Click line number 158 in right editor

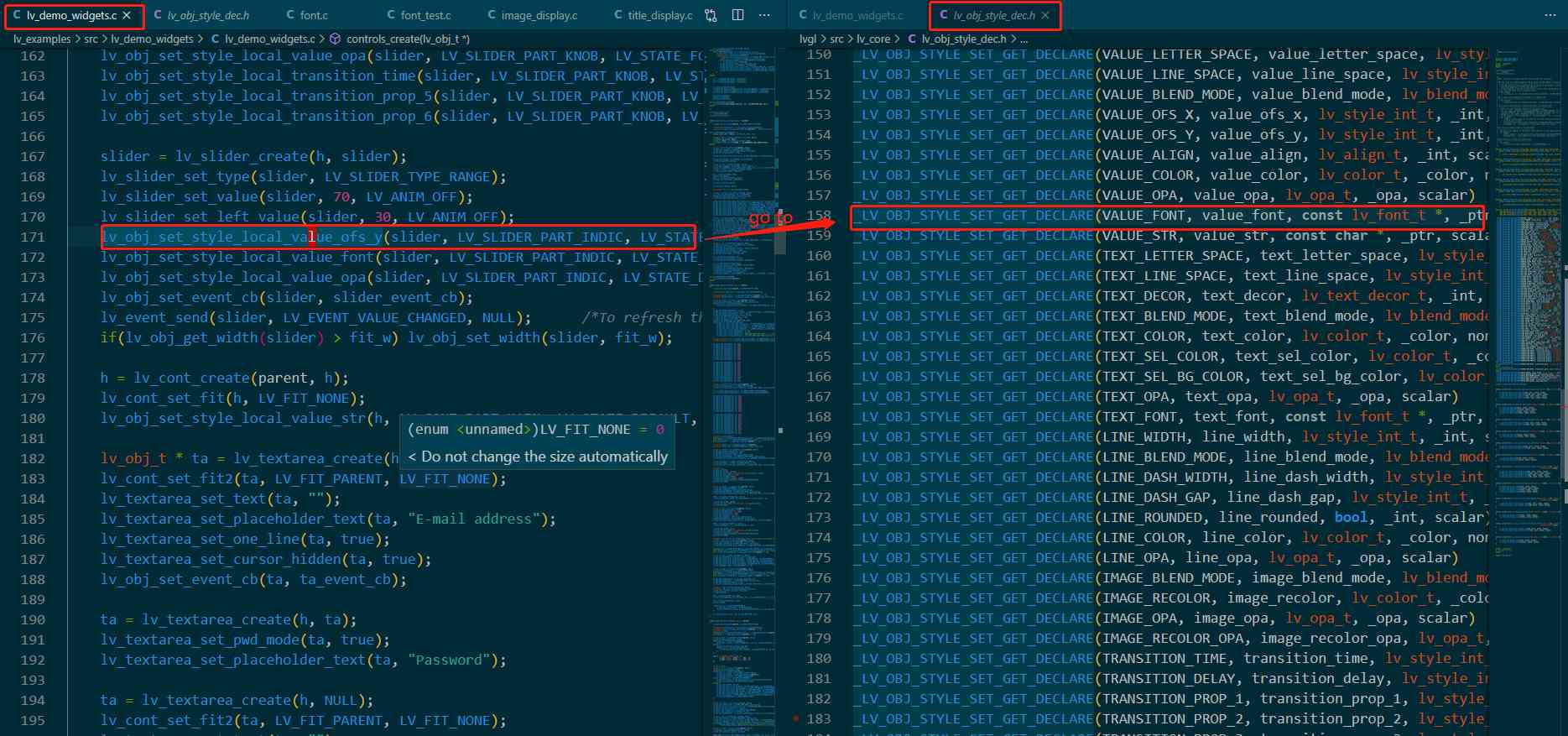point(819,216)
